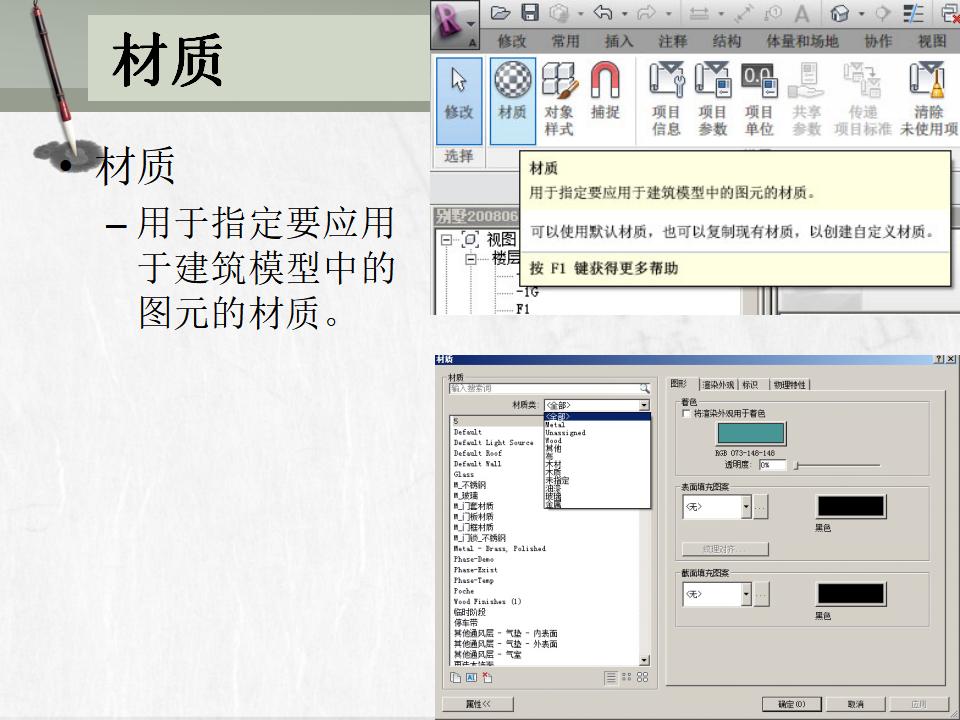The width and height of the screenshot is (960, 720).
Task: Switch to 渲染外观 tab in materials dialog
Action: click(718, 385)
